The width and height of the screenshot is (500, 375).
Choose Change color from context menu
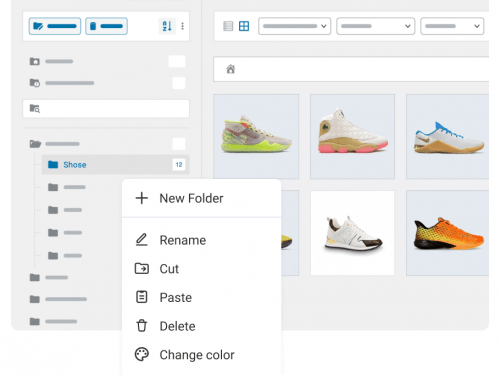click(201, 355)
